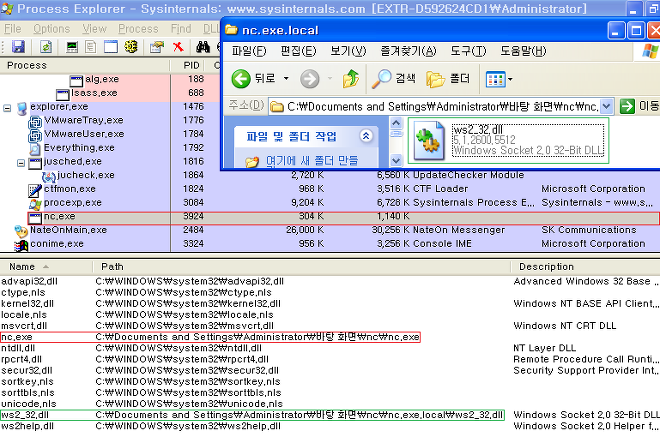Collapse the jusched.exe tree node

coord(21,163)
